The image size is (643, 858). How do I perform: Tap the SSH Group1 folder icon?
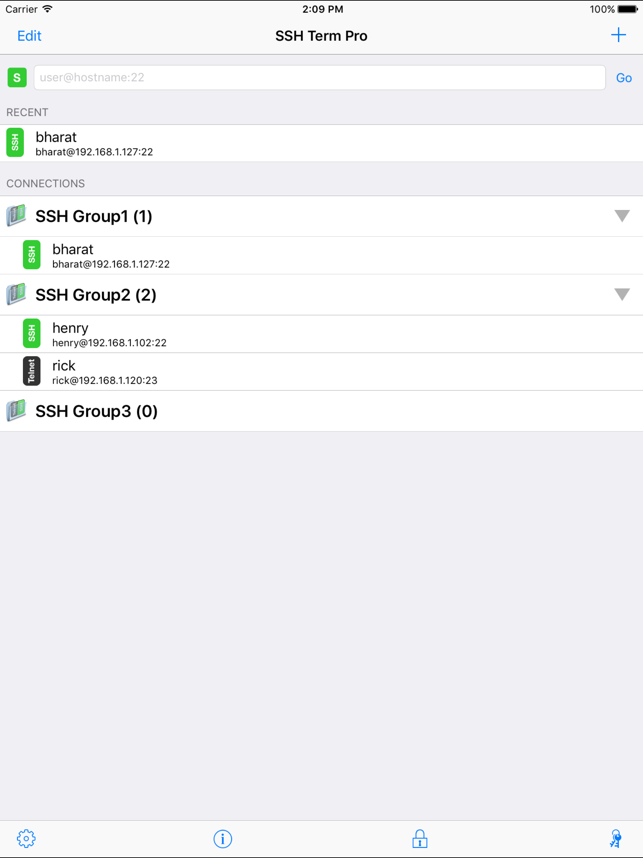pos(16,216)
